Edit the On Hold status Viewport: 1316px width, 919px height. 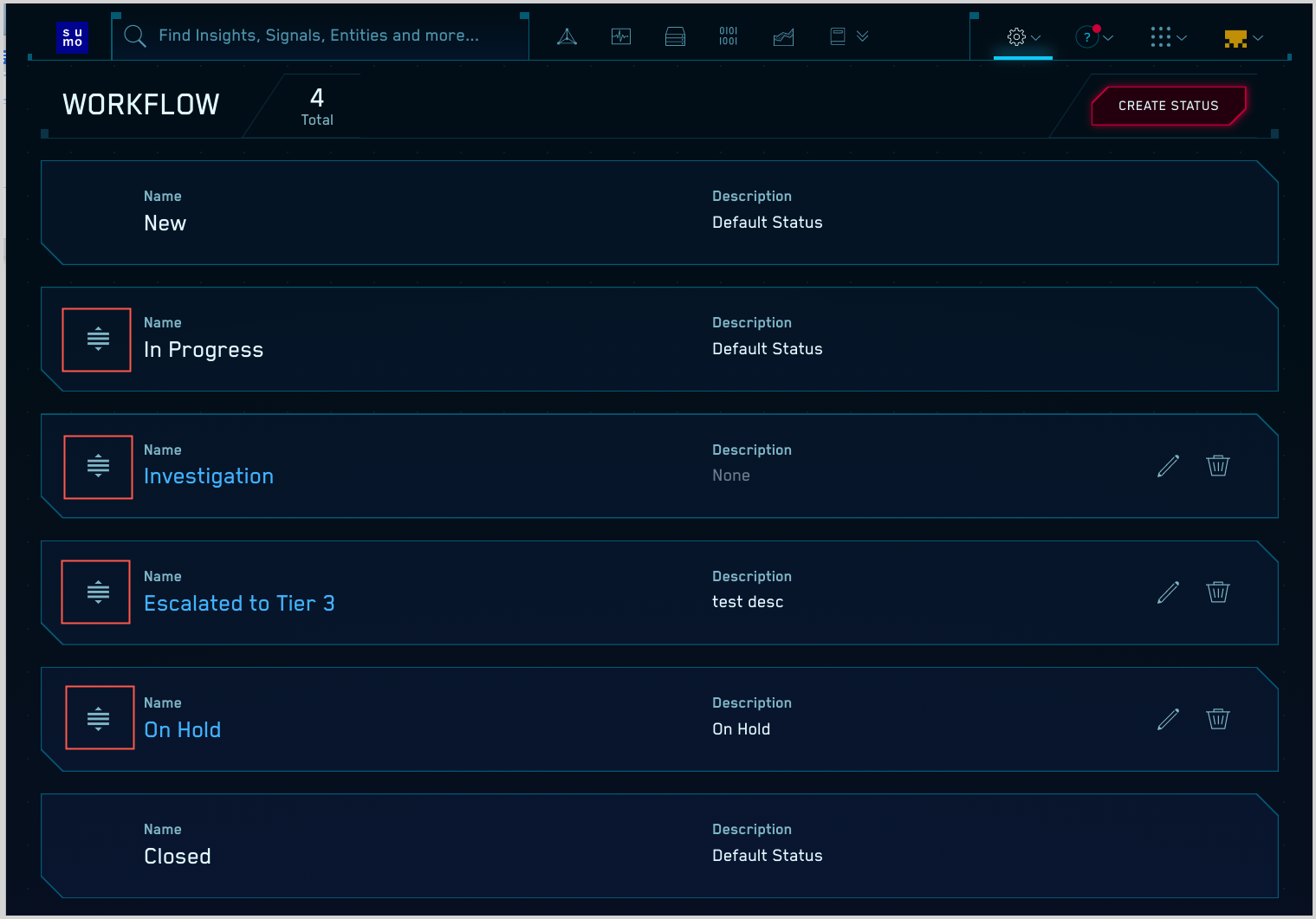[x=1168, y=719]
